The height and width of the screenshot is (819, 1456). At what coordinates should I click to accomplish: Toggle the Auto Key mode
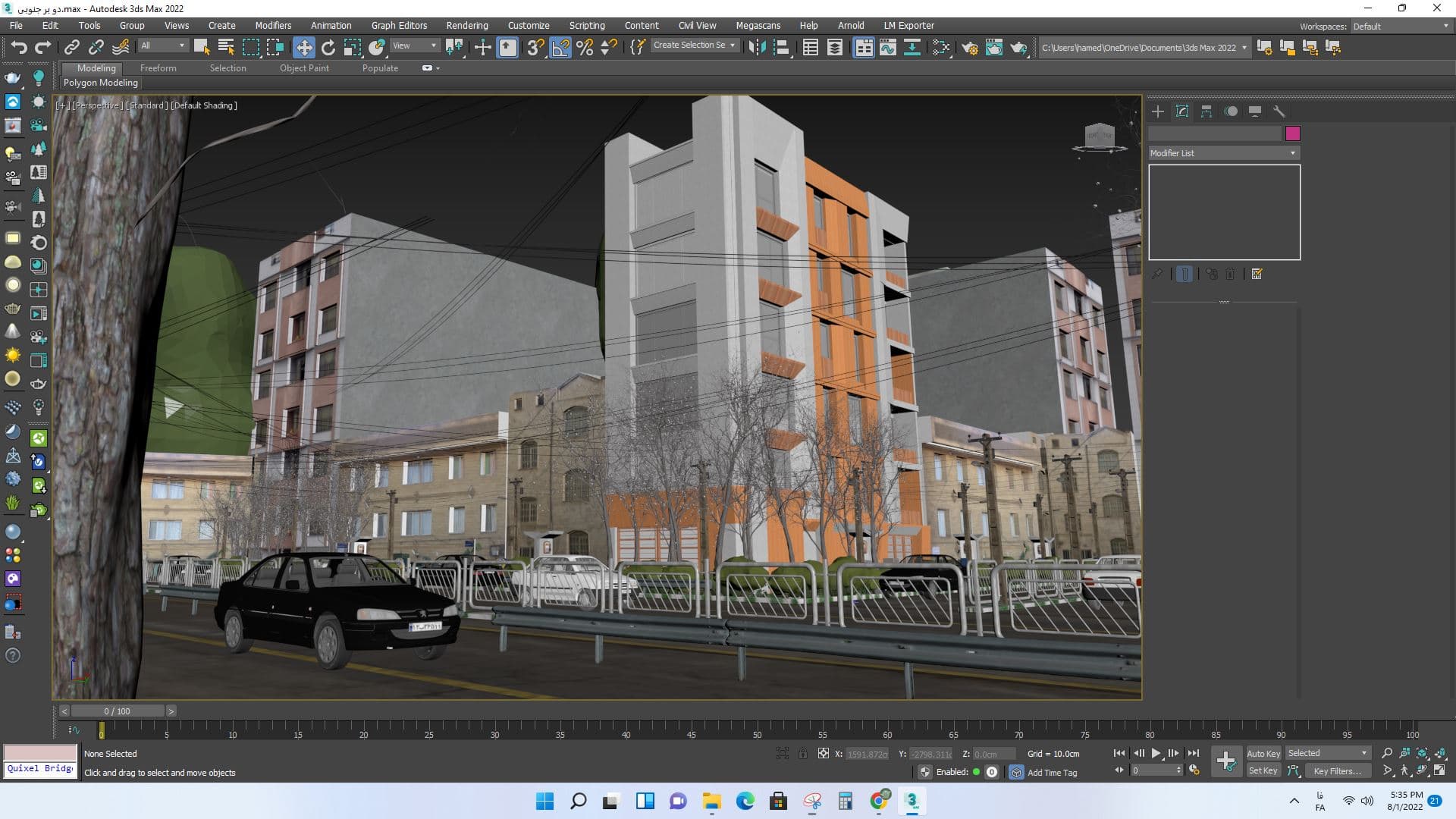[x=1263, y=754]
